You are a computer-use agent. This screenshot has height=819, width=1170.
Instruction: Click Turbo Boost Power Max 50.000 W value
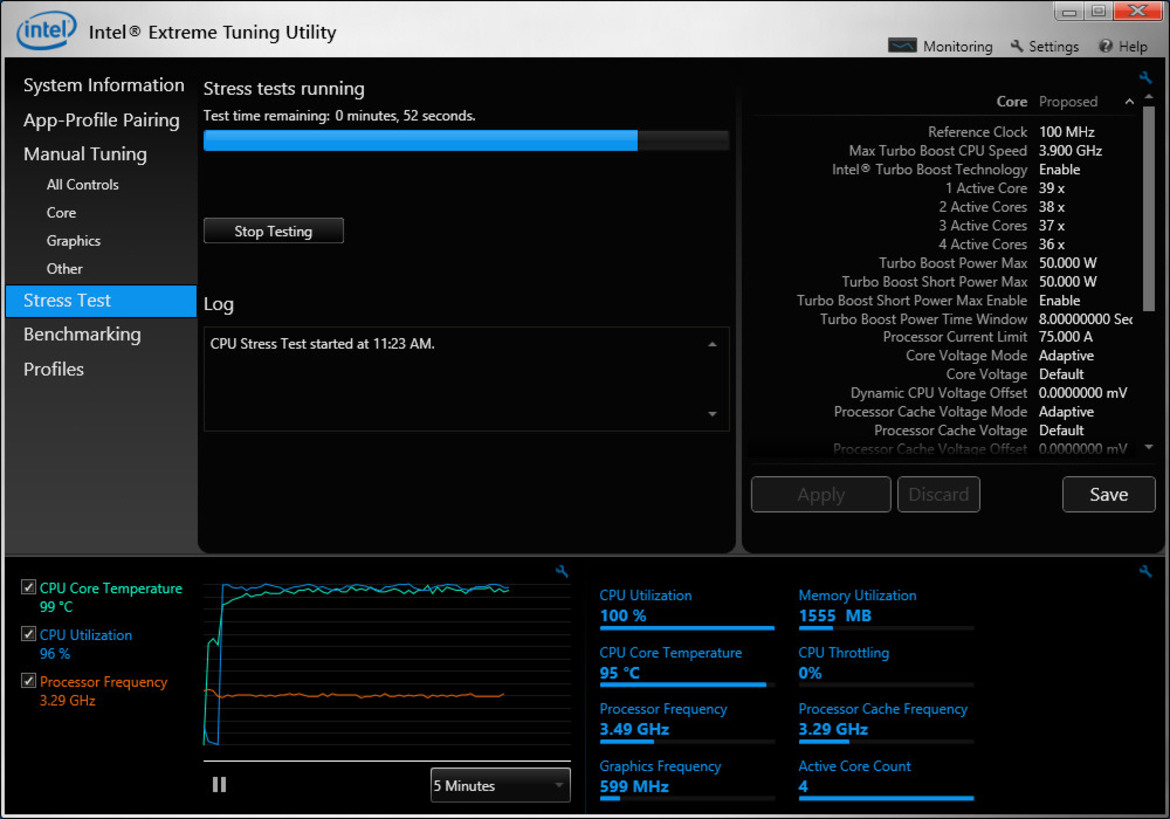pos(1068,263)
